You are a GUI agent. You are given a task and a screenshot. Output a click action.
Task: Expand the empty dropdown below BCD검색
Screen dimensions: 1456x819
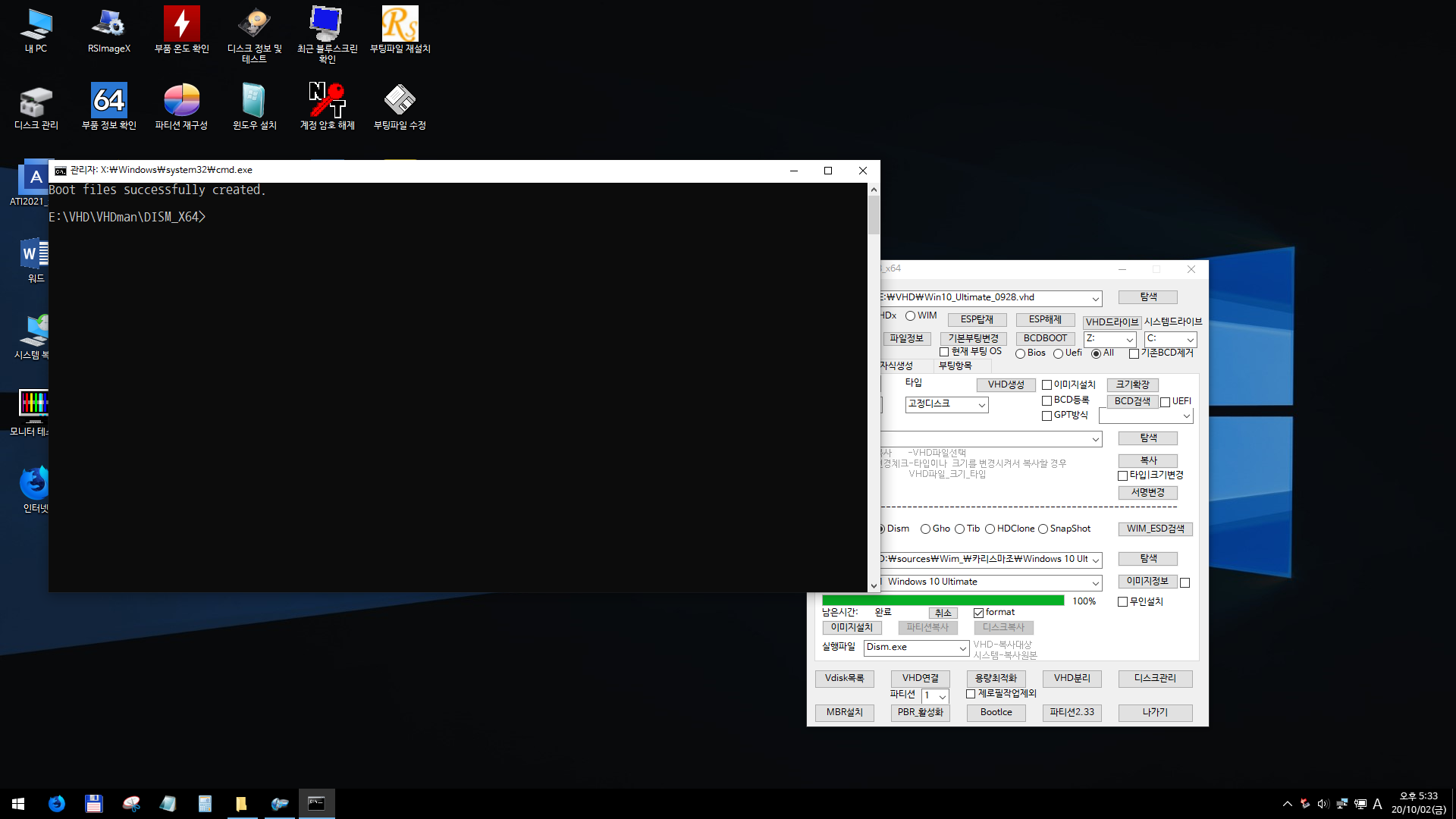tap(1186, 416)
